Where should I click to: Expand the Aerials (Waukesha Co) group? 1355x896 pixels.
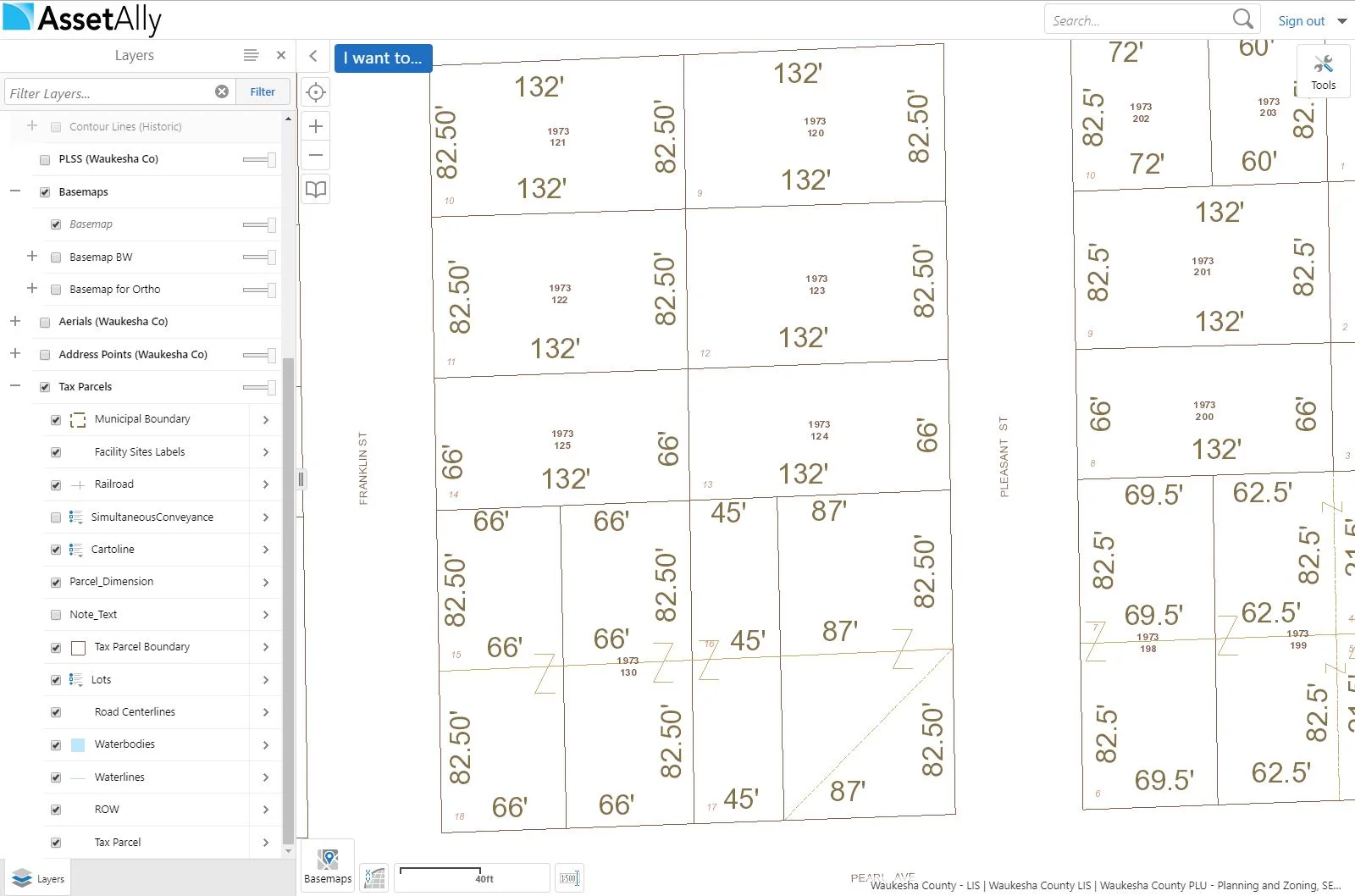pyautogui.click(x=15, y=321)
